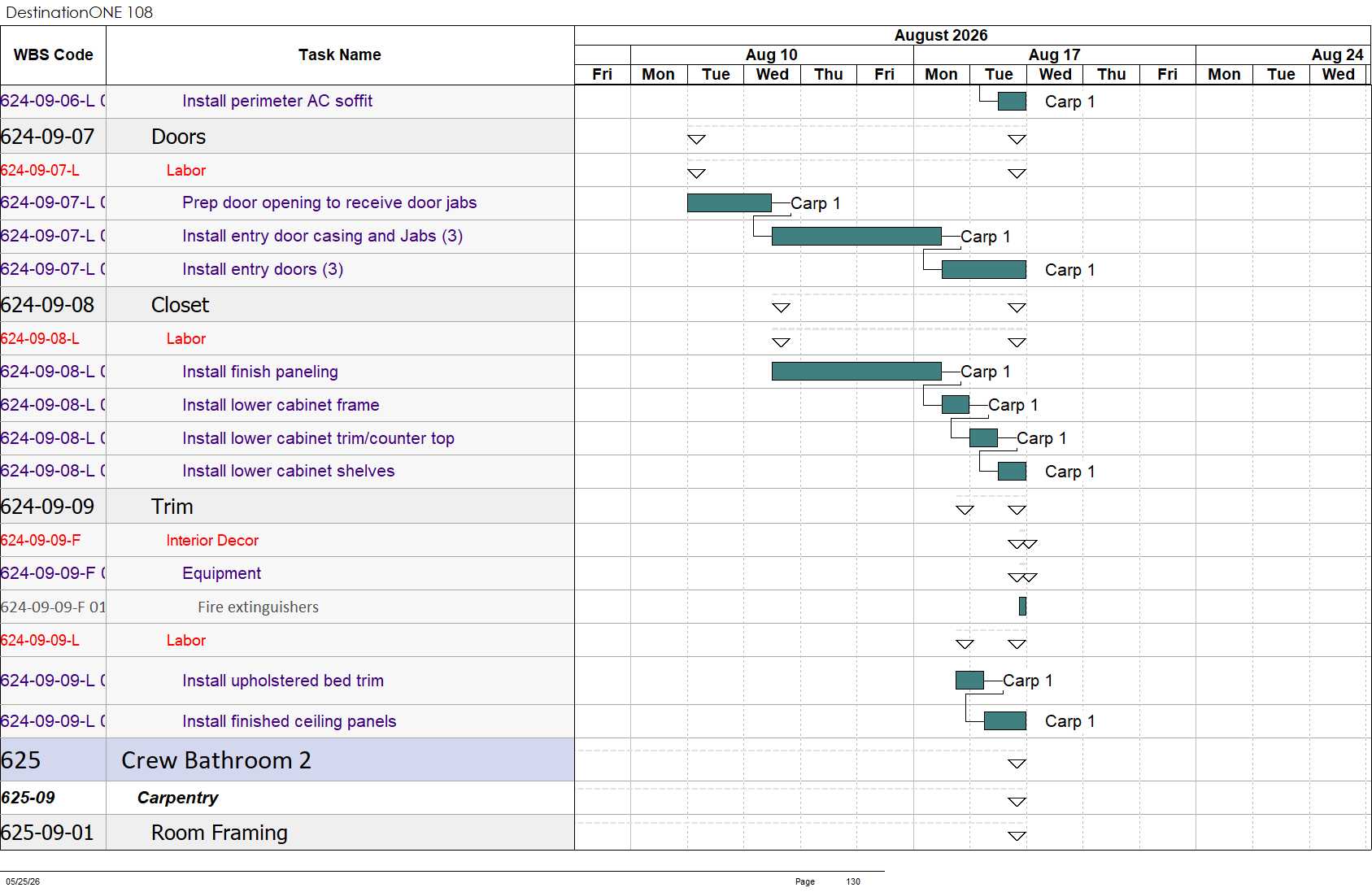
Task: Select 'Install lower cabinet trim/counter top'
Action: [x=318, y=438]
